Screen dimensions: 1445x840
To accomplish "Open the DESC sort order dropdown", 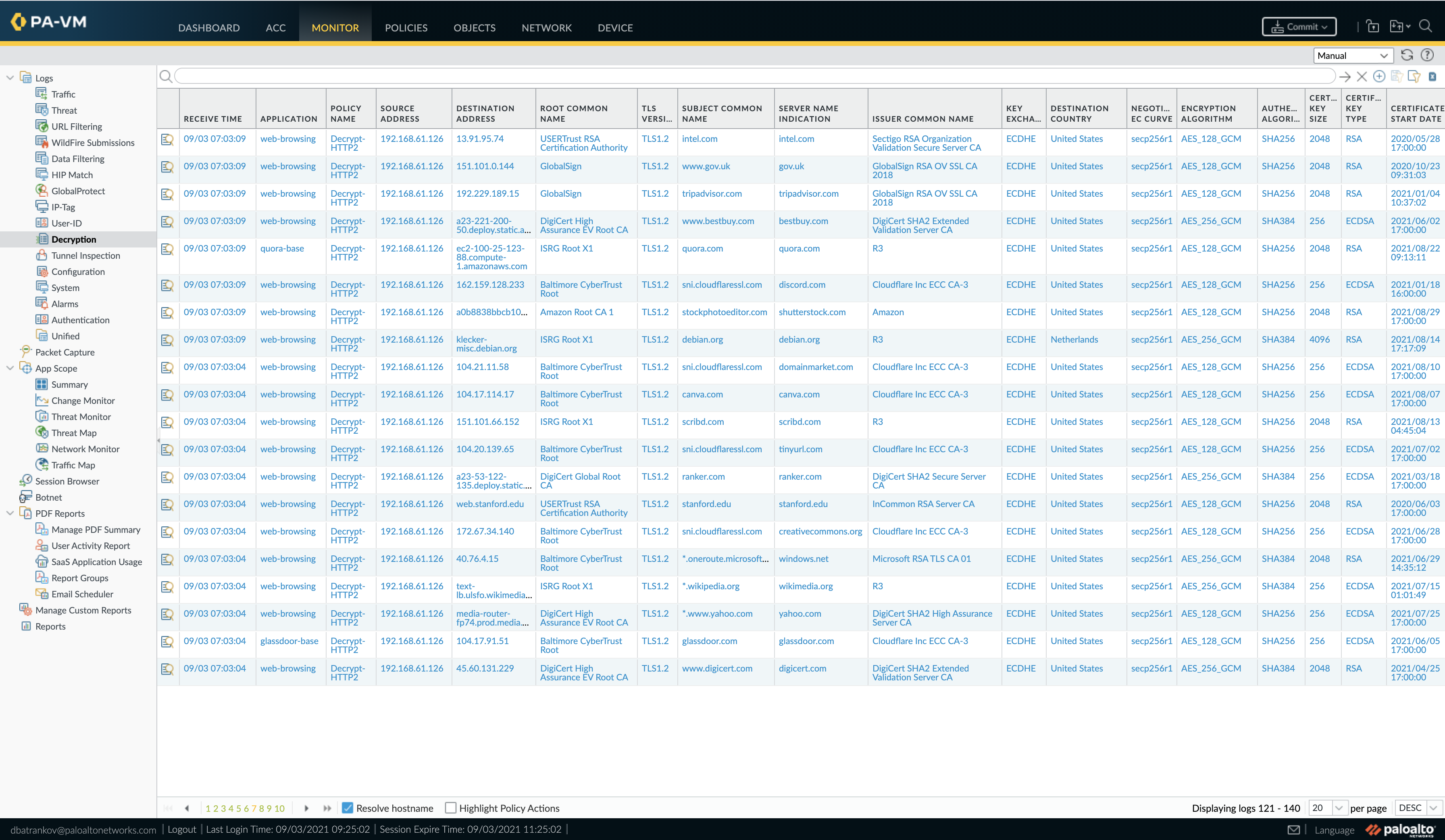I will (1419, 807).
